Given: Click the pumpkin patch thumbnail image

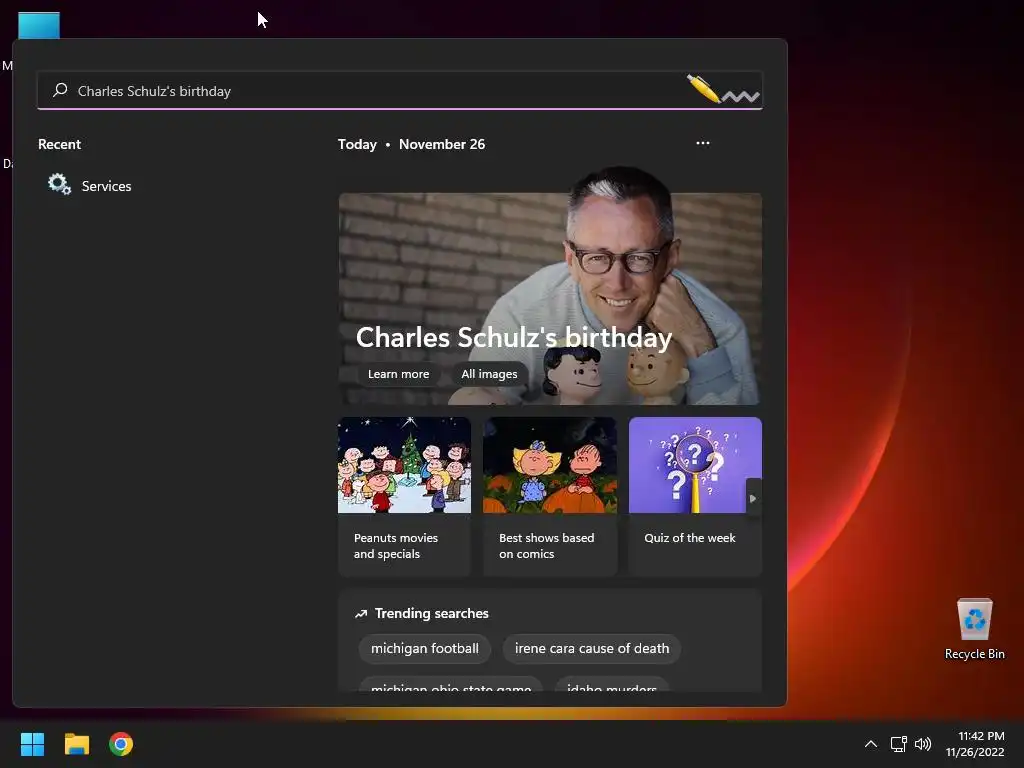Looking at the screenshot, I should [x=550, y=465].
